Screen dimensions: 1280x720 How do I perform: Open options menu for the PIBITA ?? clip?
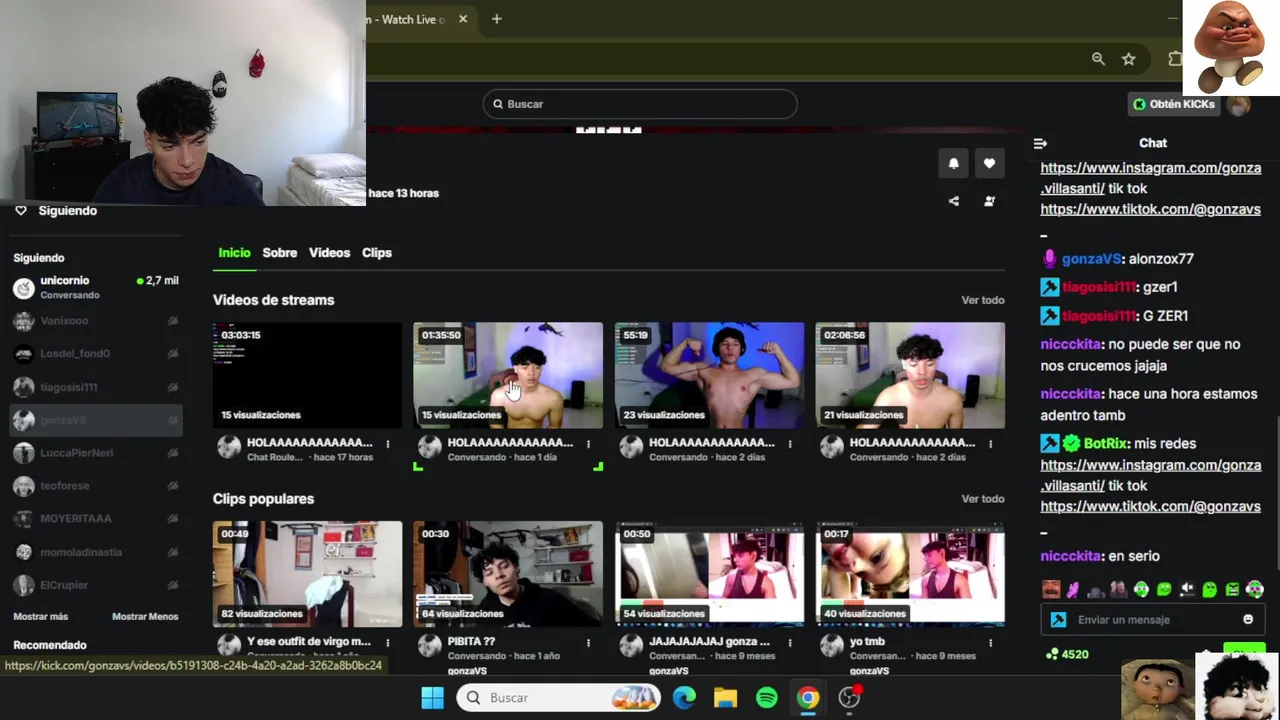[x=588, y=643]
